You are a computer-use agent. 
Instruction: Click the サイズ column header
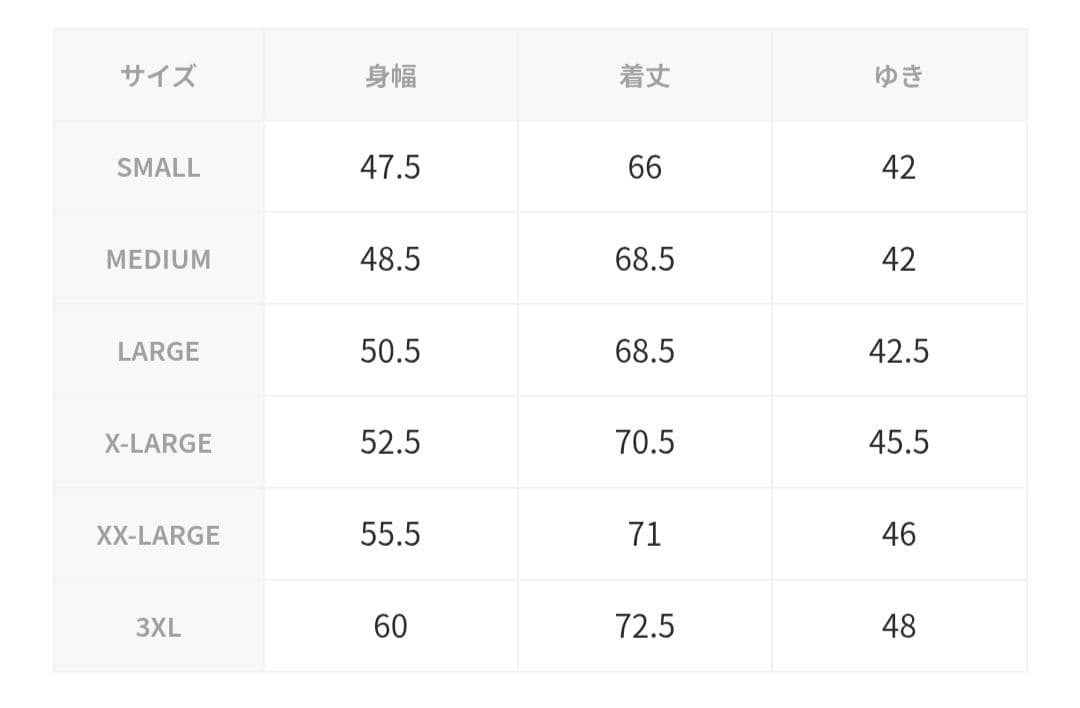coord(158,76)
